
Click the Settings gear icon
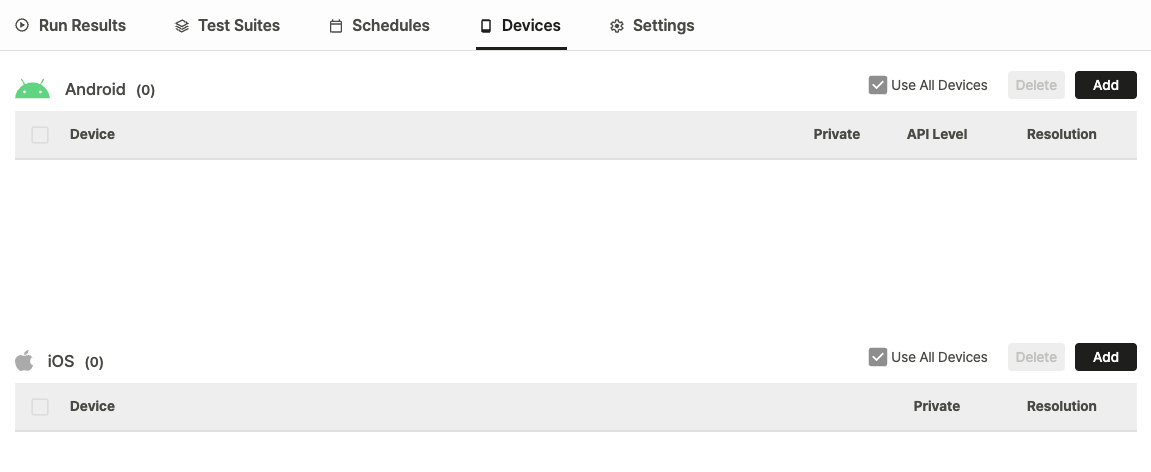[x=617, y=26]
